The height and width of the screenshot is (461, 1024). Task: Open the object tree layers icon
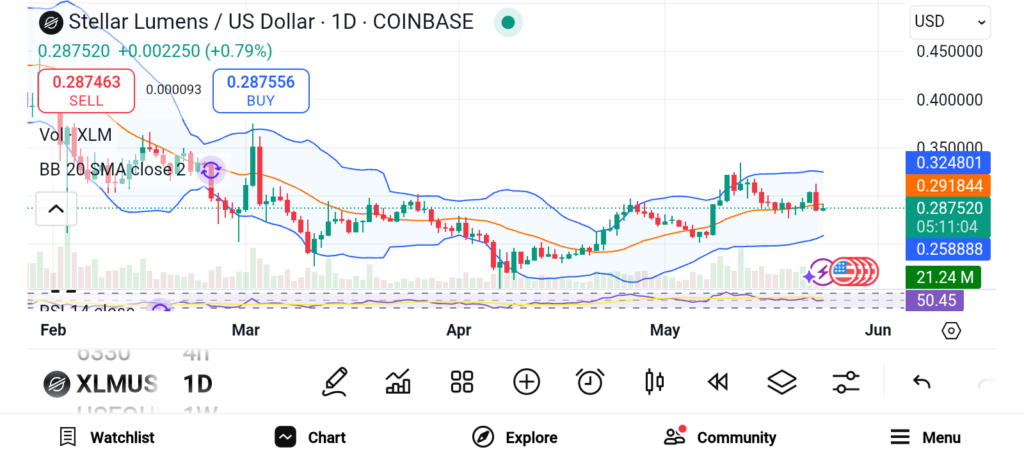(x=782, y=382)
